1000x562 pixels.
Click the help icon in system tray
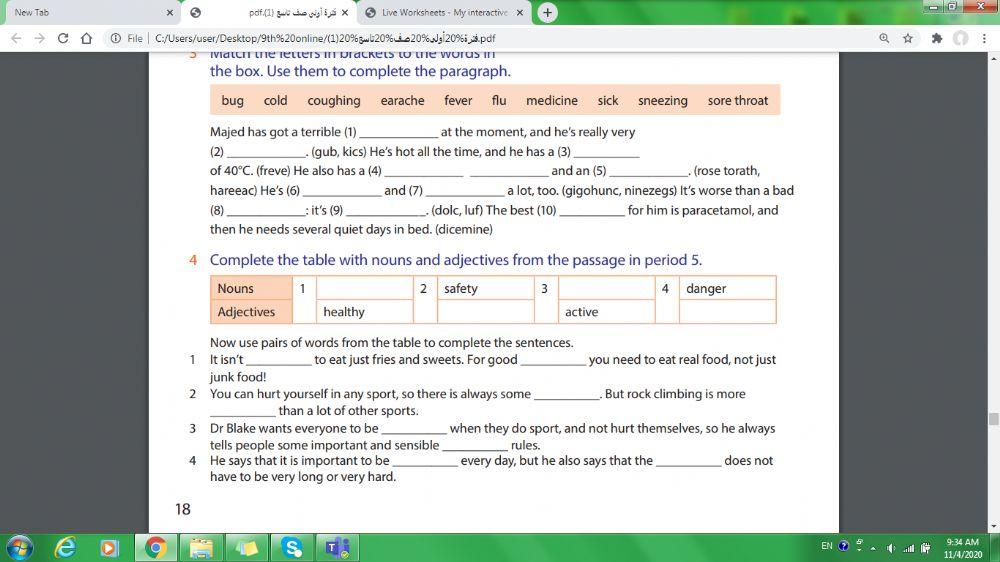[844, 546]
